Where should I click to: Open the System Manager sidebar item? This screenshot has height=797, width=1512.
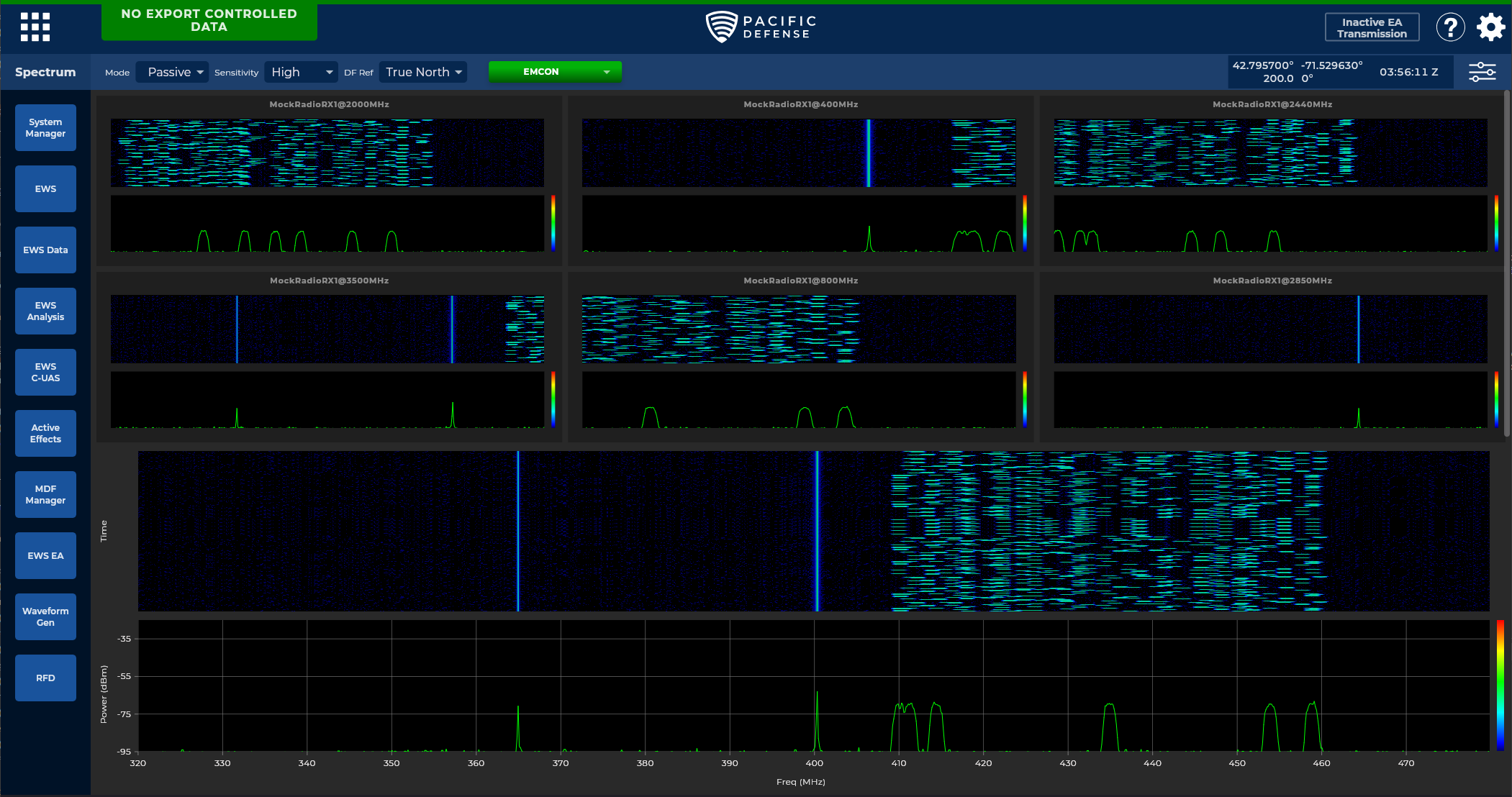click(x=45, y=127)
